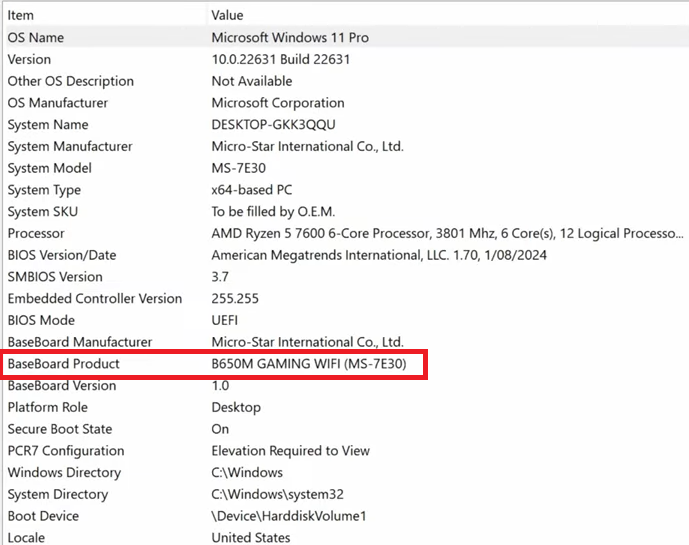Click the System Manufacturer row

70,146
